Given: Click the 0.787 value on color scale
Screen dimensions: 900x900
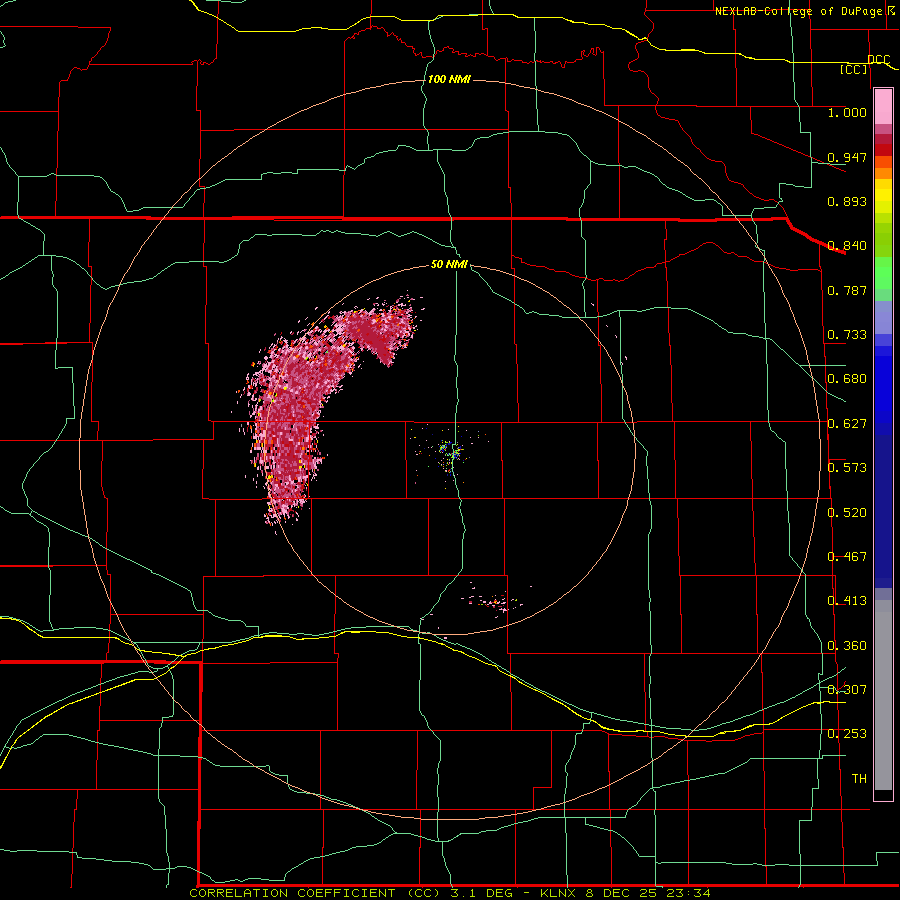Looking at the screenshot, I should point(847,290).
